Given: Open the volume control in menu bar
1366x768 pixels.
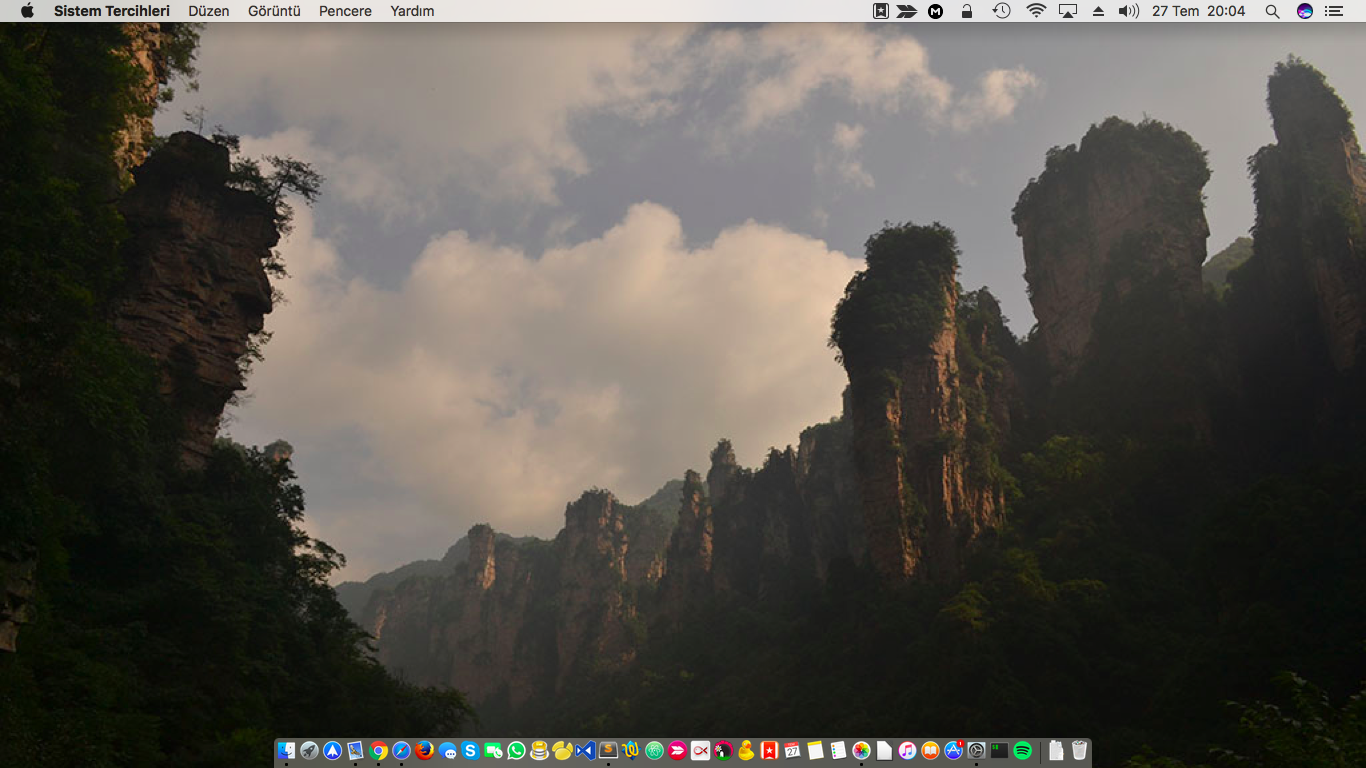Looking at the screenshot, I should click(x=1128, y=11).
